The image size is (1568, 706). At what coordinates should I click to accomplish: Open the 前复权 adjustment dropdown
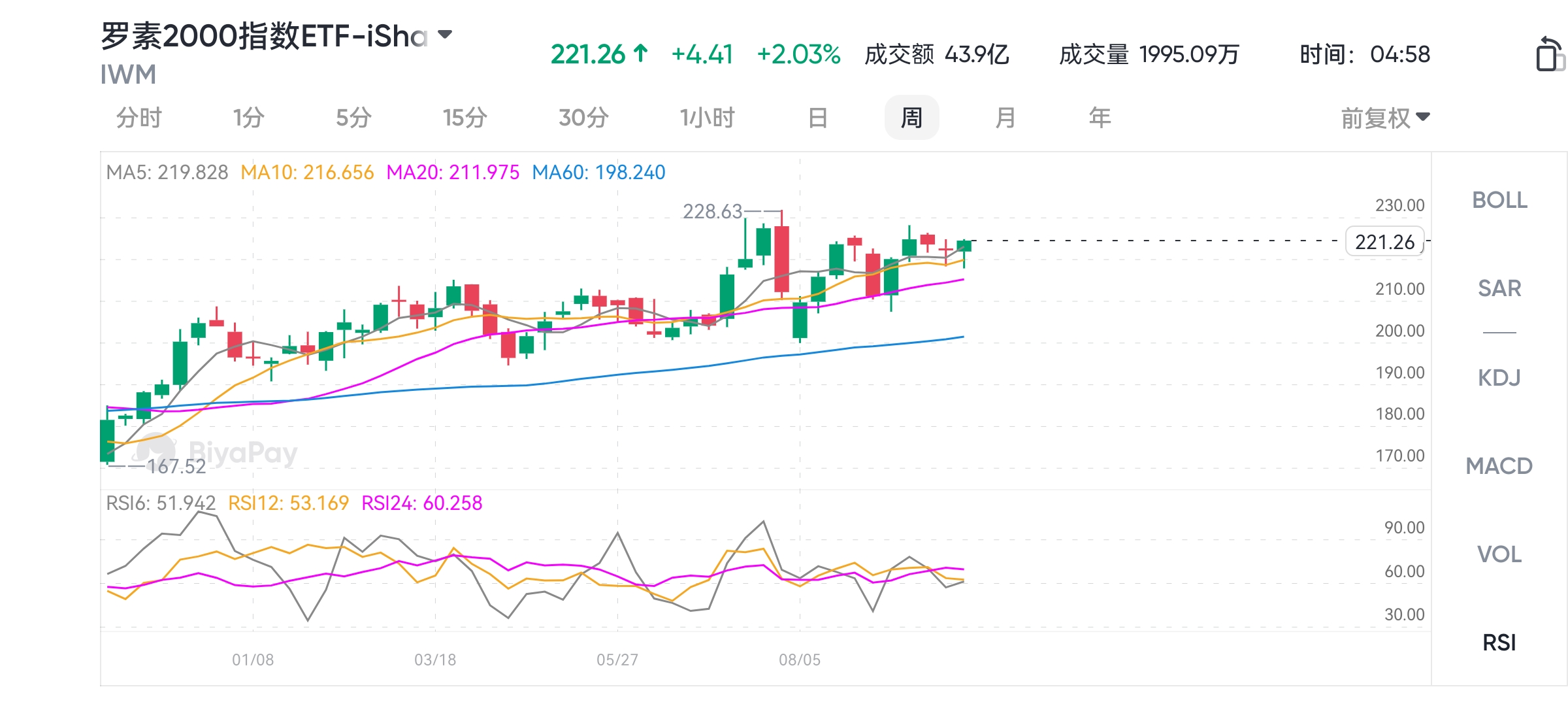[1385, 118]
